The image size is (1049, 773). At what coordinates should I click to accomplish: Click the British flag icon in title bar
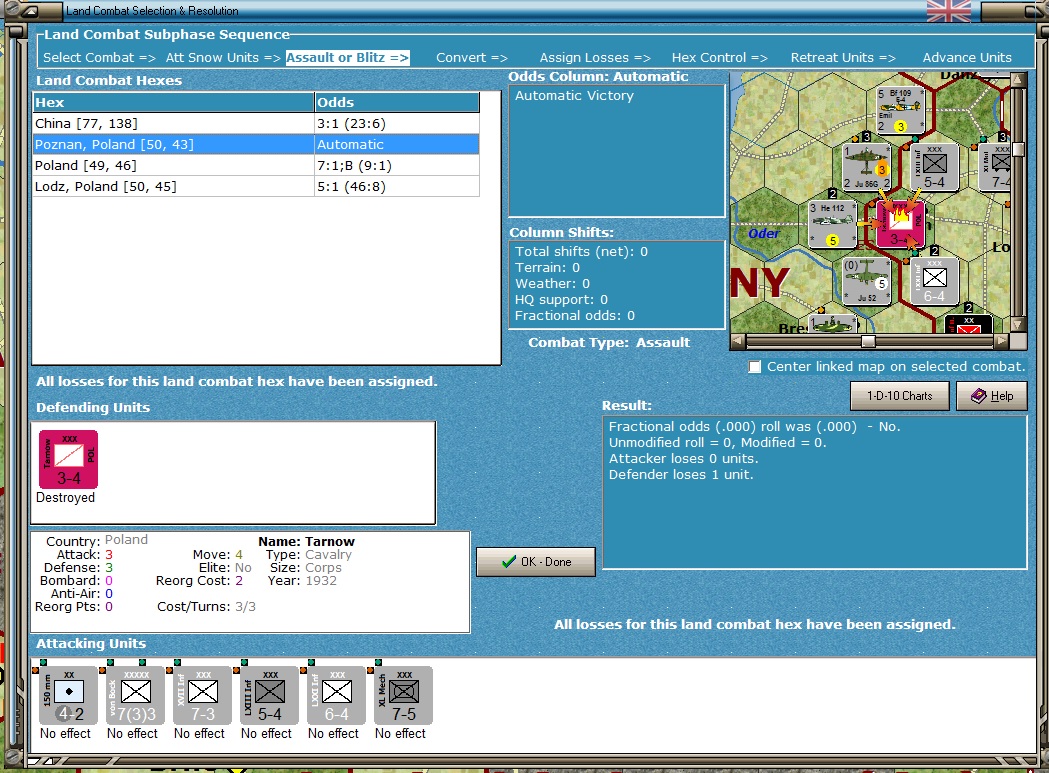pos(949,11)
